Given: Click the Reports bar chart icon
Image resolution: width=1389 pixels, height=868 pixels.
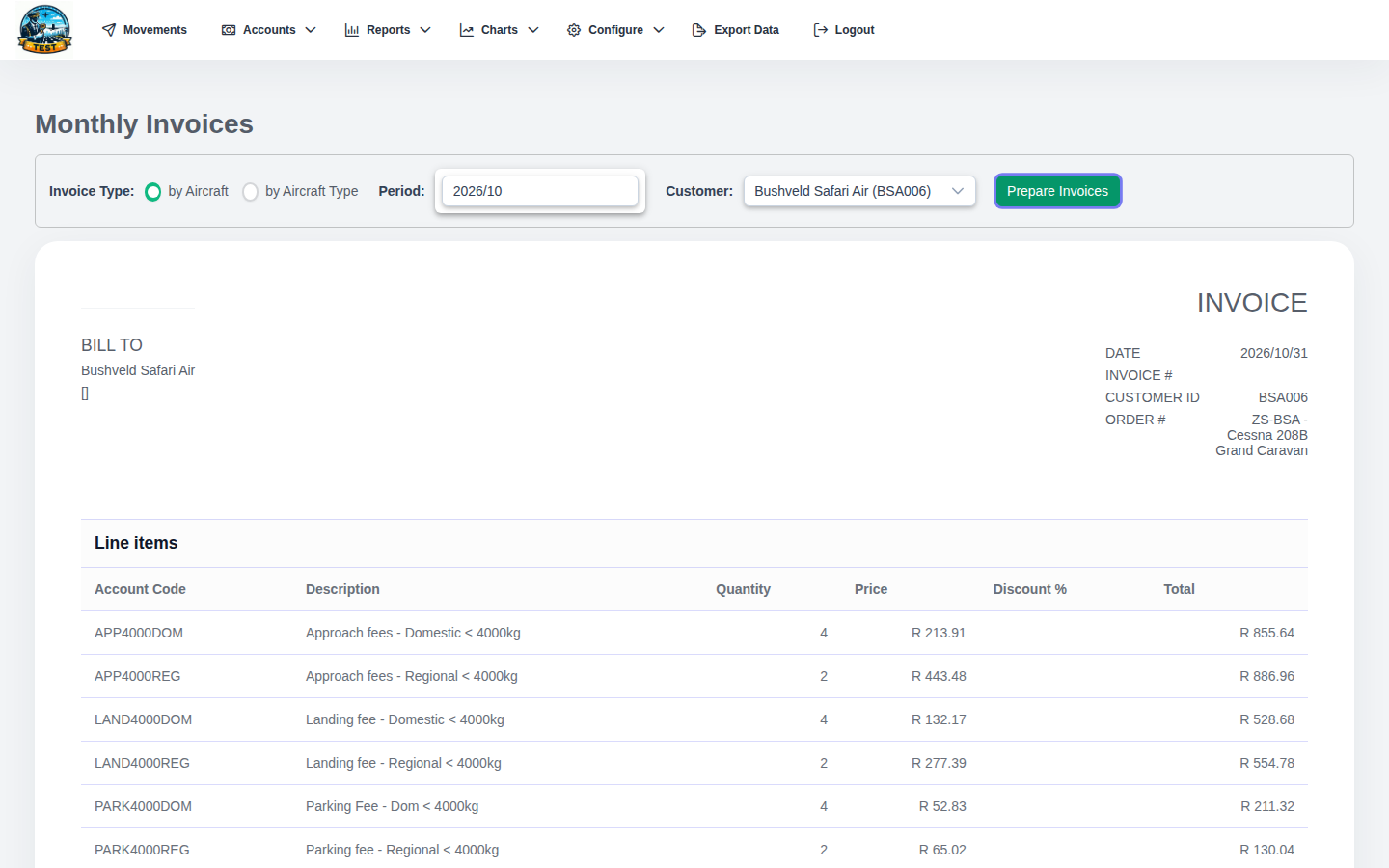Looking at the screenshot, I should click(352, 30).
